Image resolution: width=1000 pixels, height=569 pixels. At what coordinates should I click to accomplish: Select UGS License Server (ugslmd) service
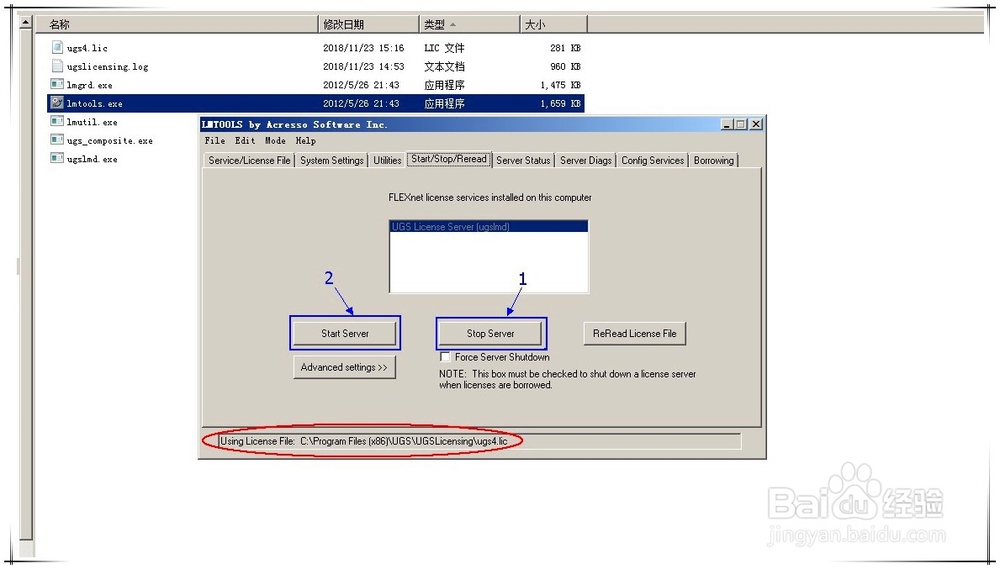tap(489, 226)
